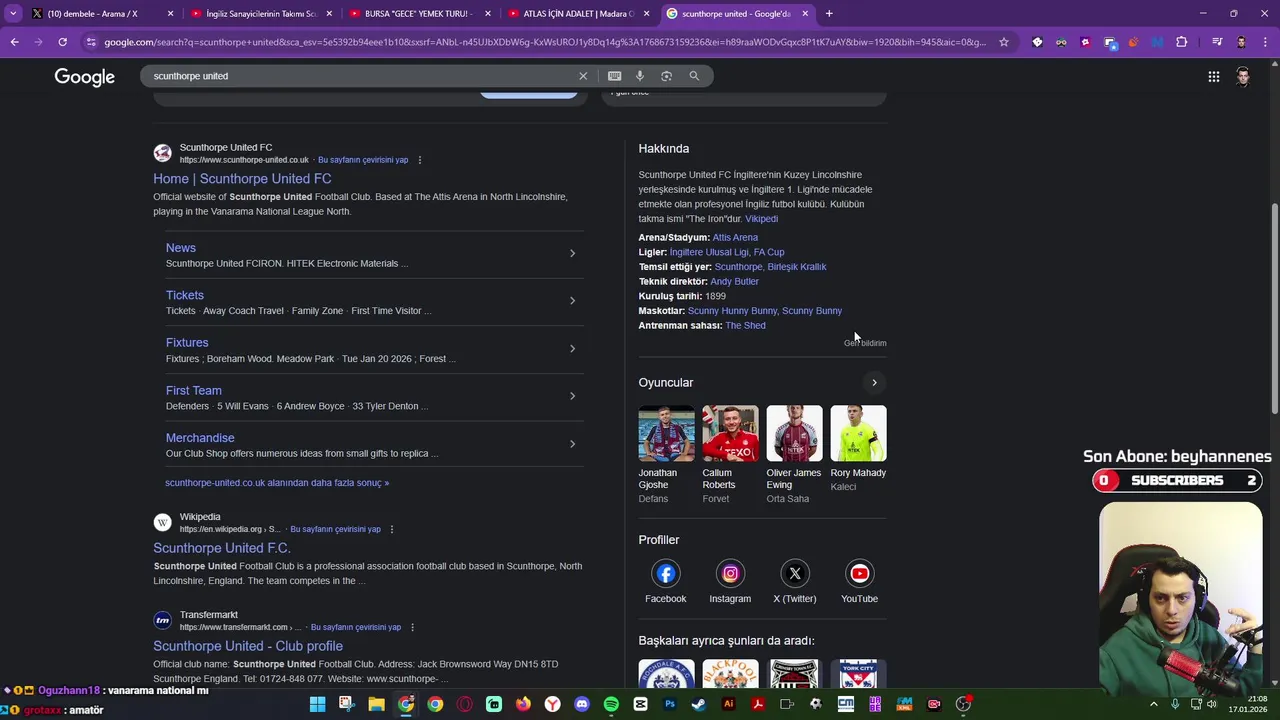Image resolution: width=1280 pixels, height=720 pixels.
Task: Show more results from scunthorpe-united.co.uk
Action: point(277,483)
